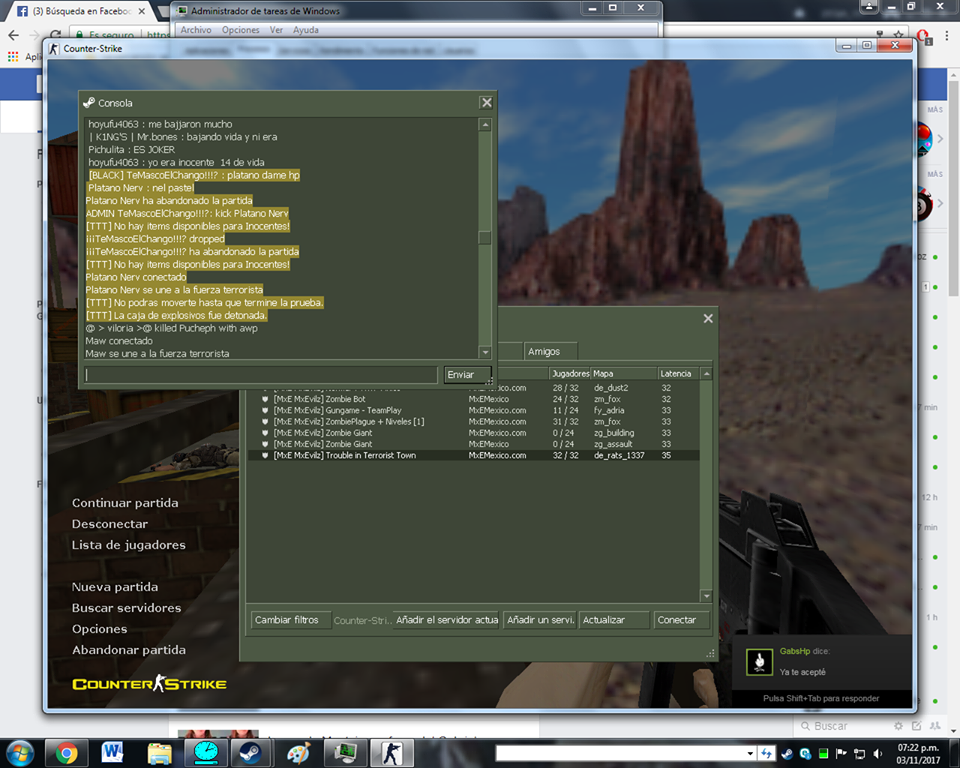This screenshot has width=960, height=768.
Task: Click the Windows Start orb
Action: tap(20, 753)
